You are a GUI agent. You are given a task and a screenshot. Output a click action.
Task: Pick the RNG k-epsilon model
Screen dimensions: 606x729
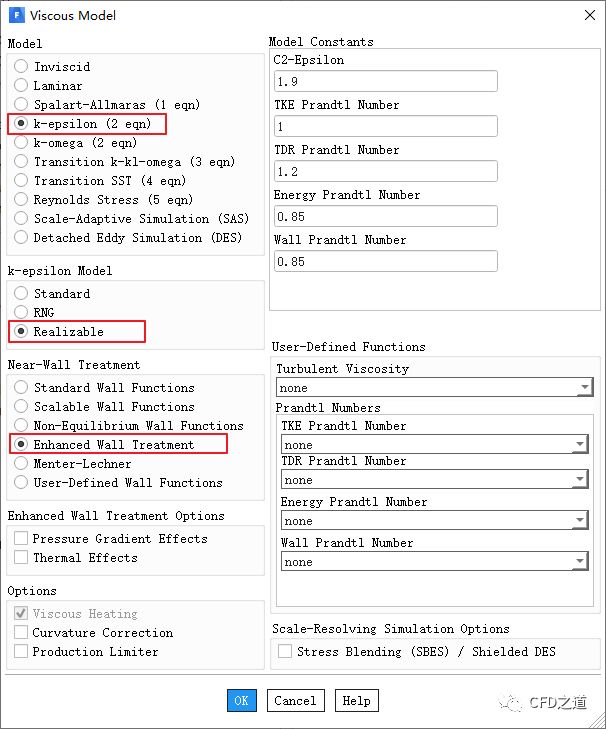pyautogui.click(x=21, y=313)
